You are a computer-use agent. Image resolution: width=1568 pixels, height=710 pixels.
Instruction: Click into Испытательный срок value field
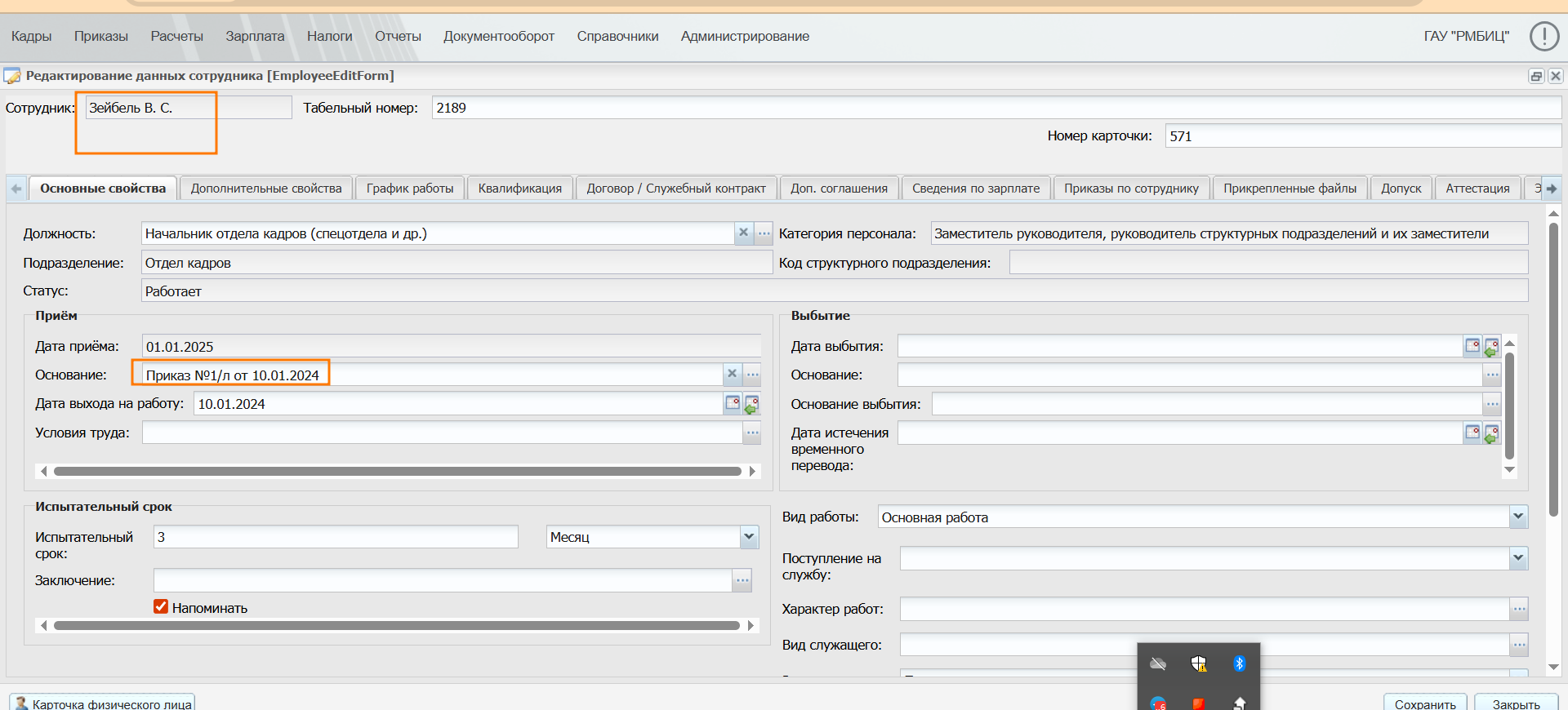[336, 536]
